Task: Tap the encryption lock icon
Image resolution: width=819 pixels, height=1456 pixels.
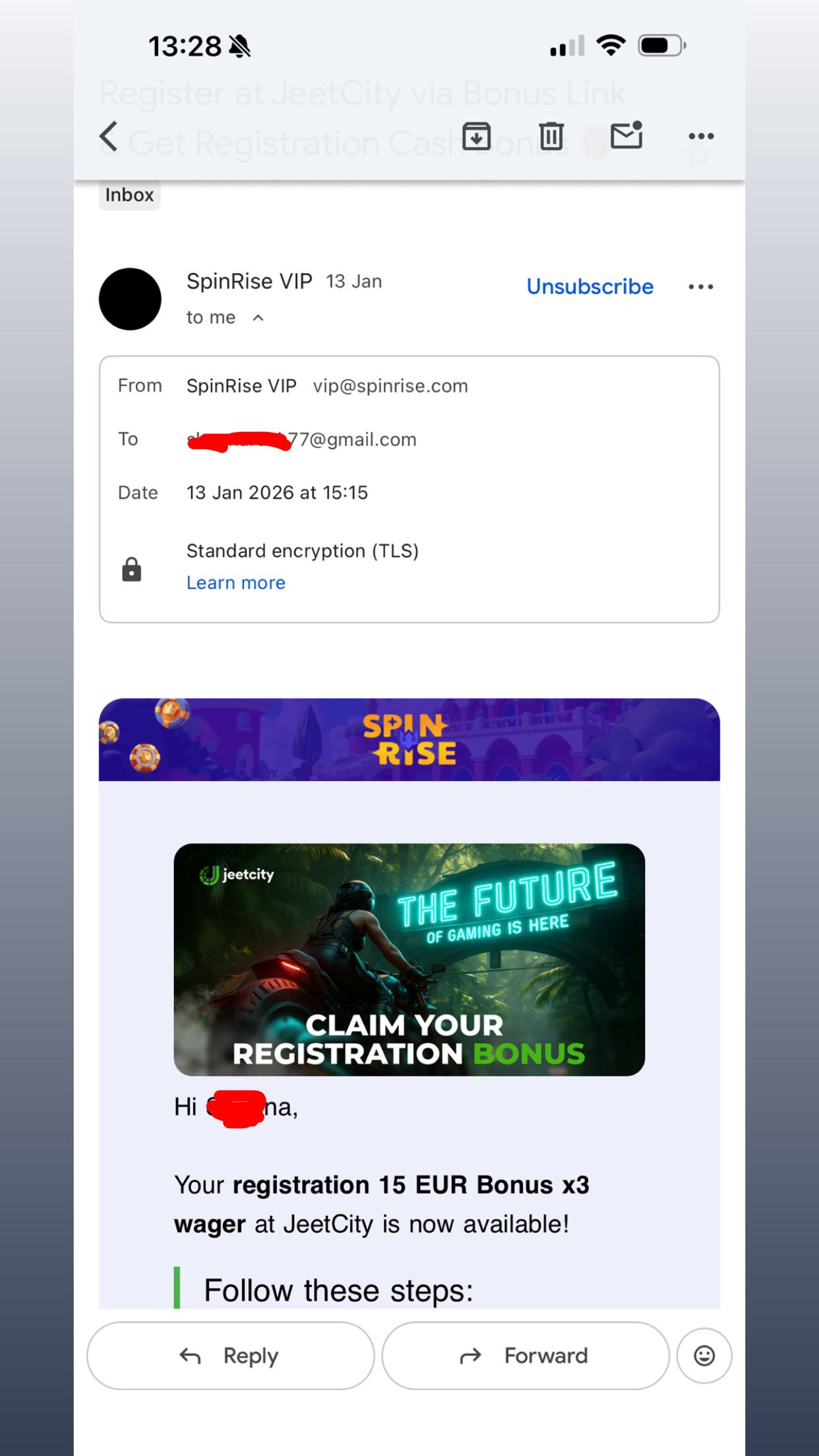Action: [132, 569]
